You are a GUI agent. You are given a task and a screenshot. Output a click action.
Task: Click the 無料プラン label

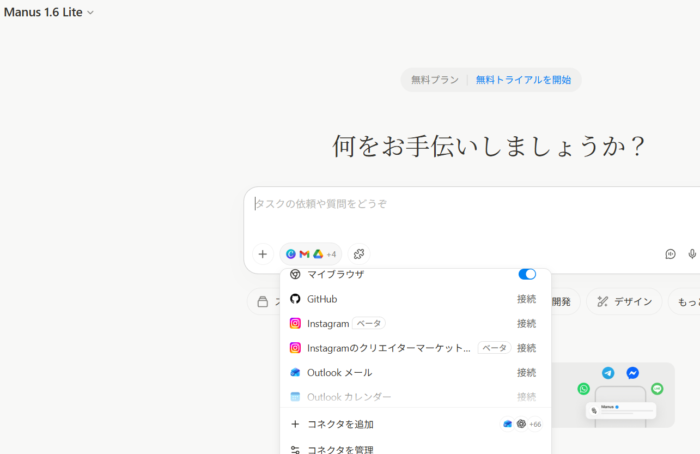click(435, 80)
